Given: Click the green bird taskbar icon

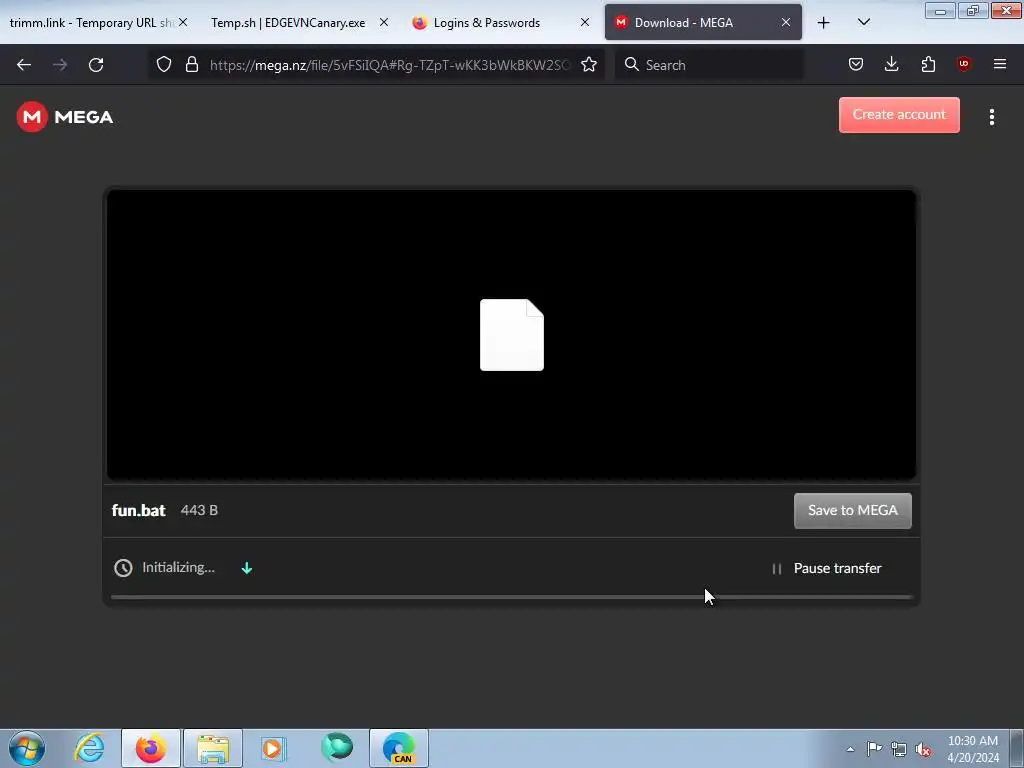Looking at the screenshot, I should (x=337, y=748).
